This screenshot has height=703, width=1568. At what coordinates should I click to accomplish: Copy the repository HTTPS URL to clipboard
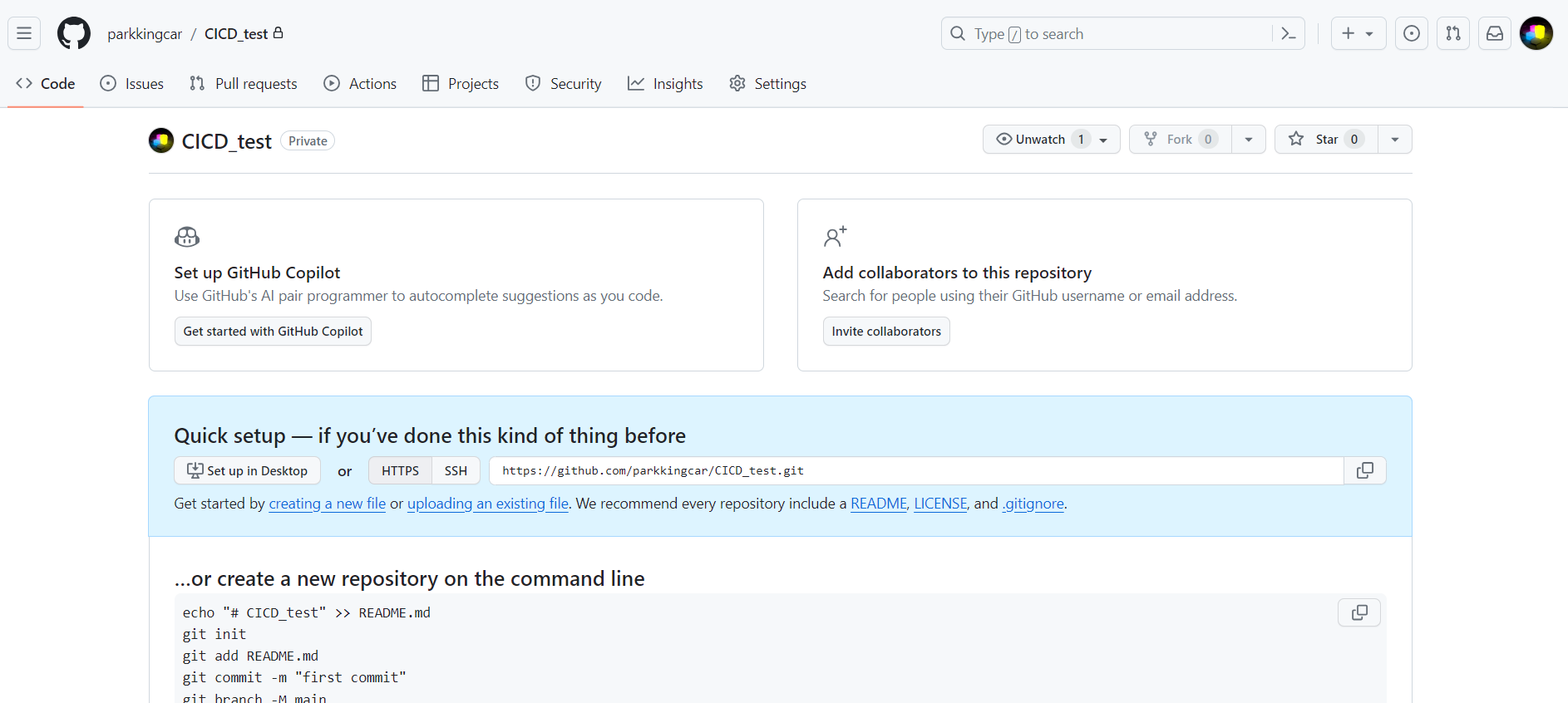click(x=1365, y=470)
